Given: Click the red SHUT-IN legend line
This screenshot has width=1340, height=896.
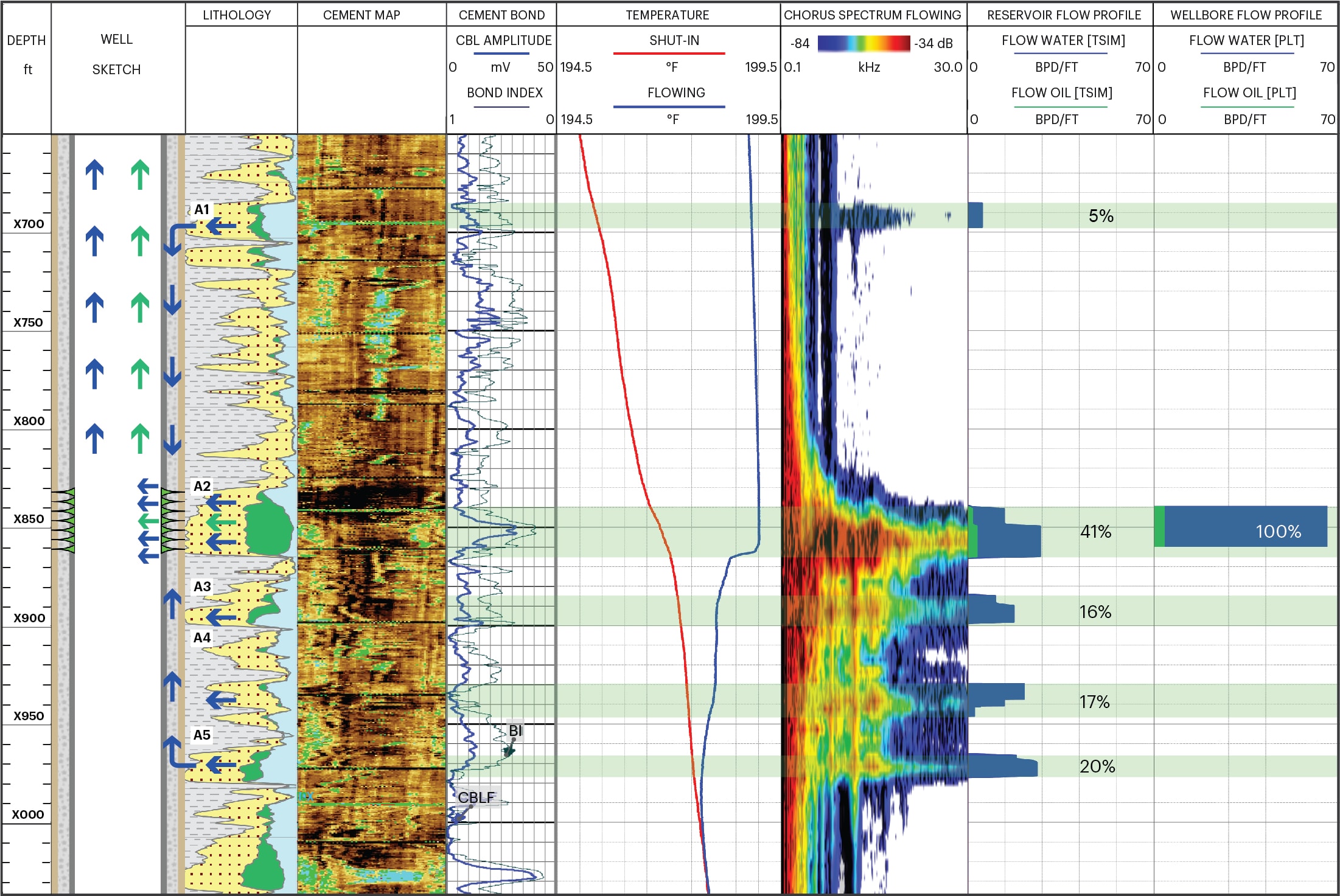Looking at the screenshot, I should pos(668,54).
